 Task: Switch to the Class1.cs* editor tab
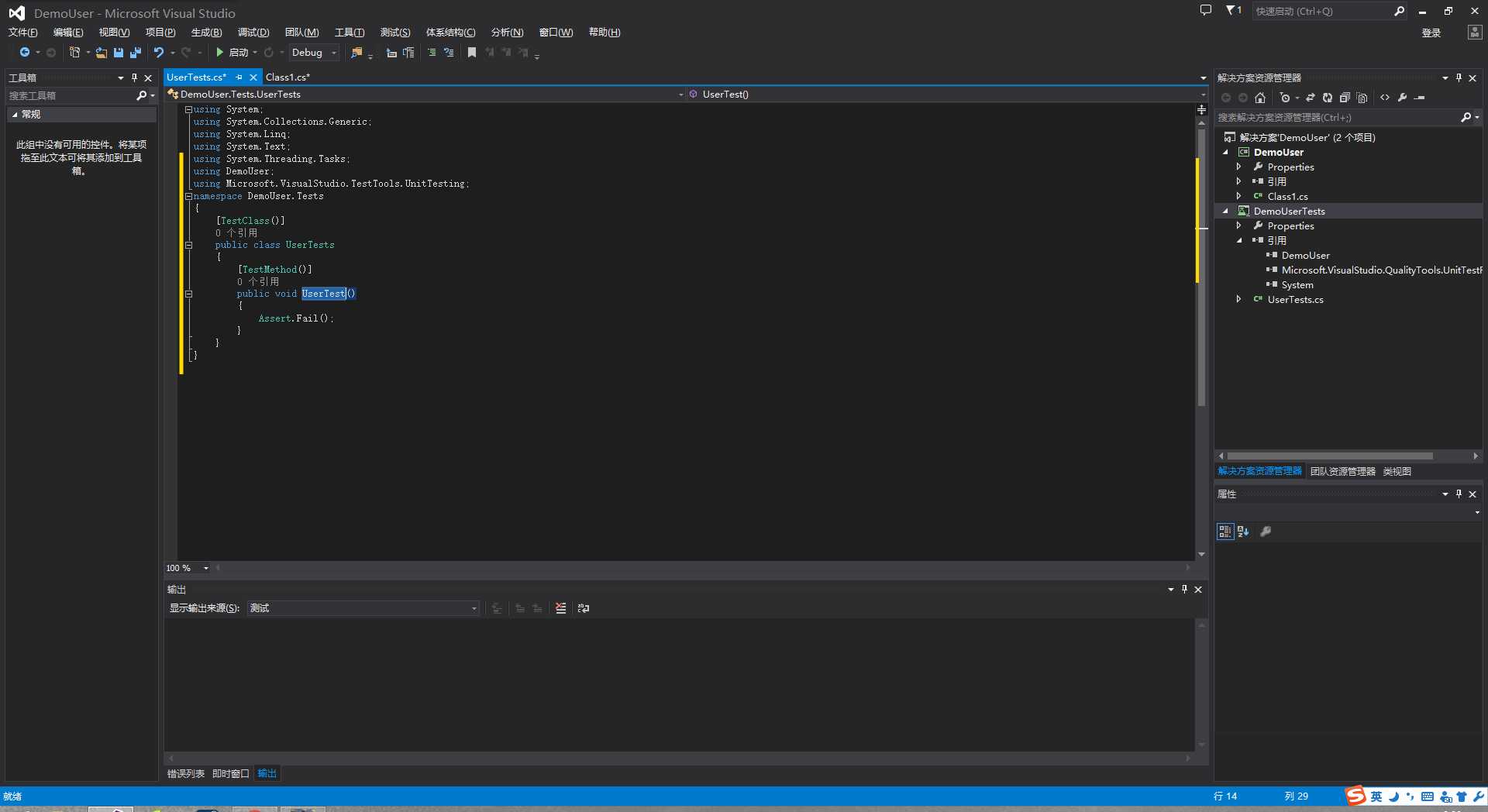[288, 77]
